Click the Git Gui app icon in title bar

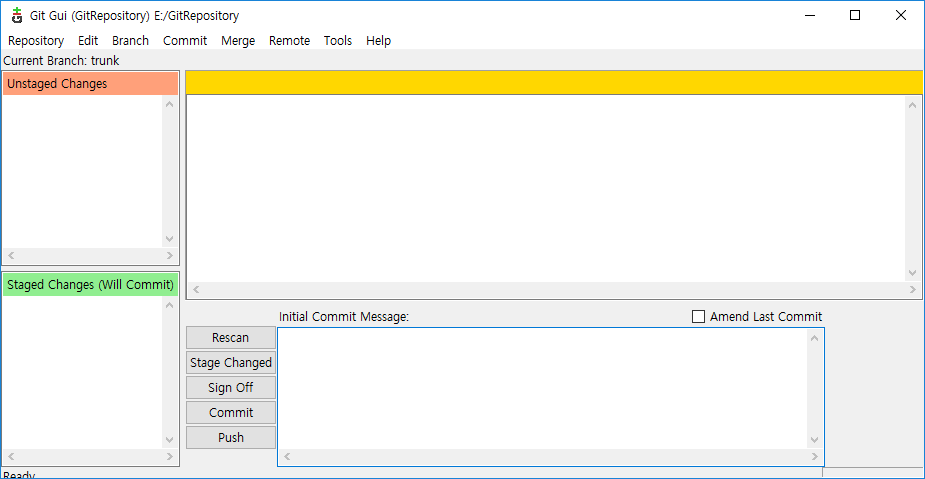point(17,16)
